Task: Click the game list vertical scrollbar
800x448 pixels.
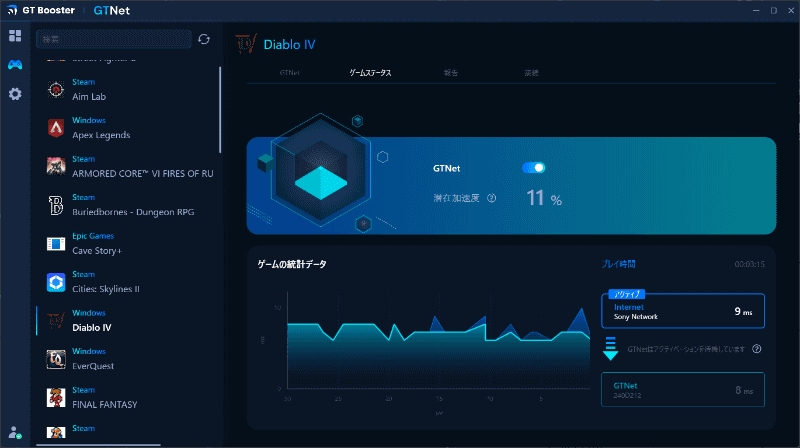Action: pyautogui.click(x=220, y=110)
